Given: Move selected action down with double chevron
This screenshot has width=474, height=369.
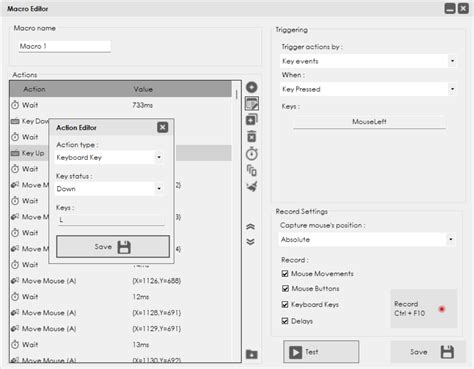Looking at the screenshot, I should pyautogui.click(x=250, y=242).
